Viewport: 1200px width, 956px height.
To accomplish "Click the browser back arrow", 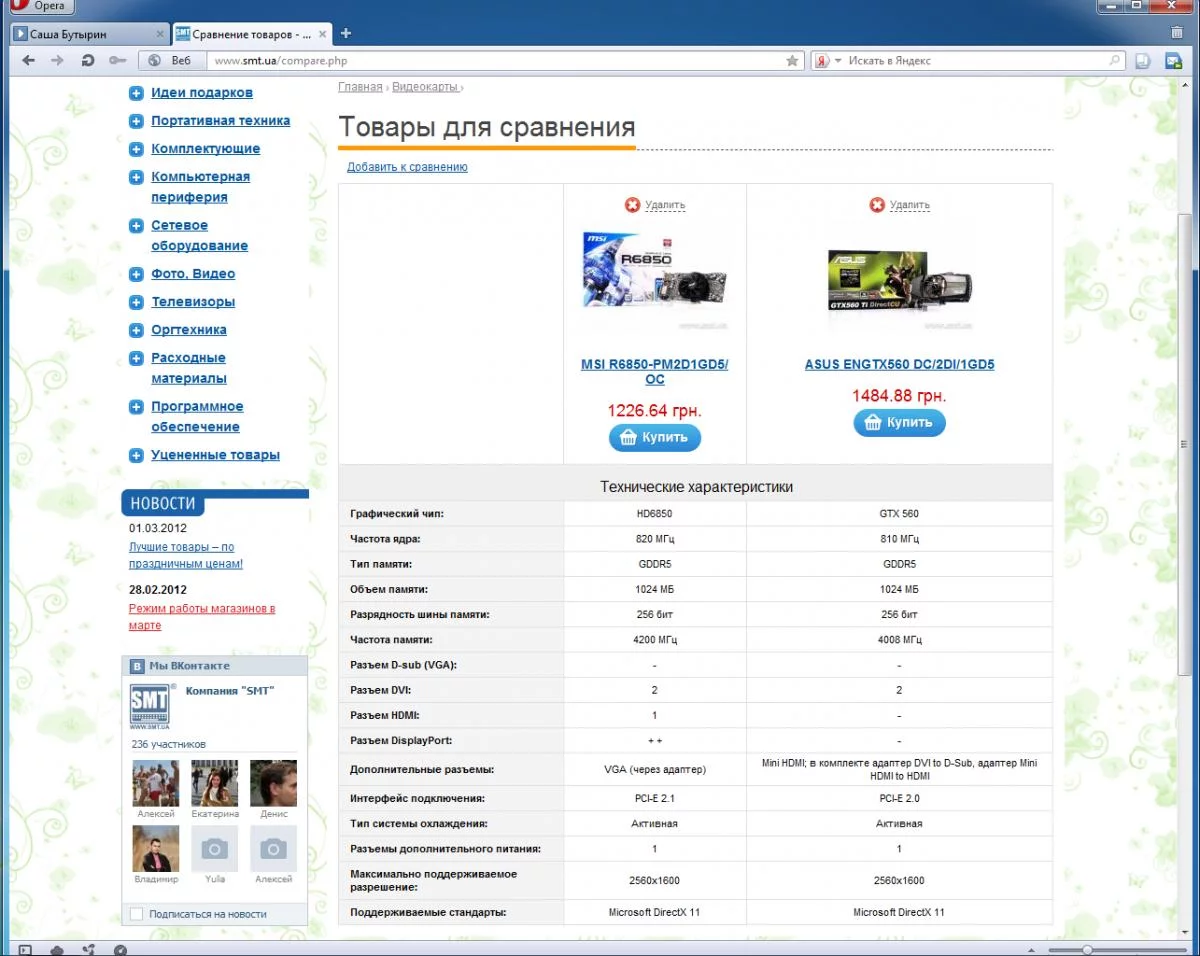I will pos(29,61).
